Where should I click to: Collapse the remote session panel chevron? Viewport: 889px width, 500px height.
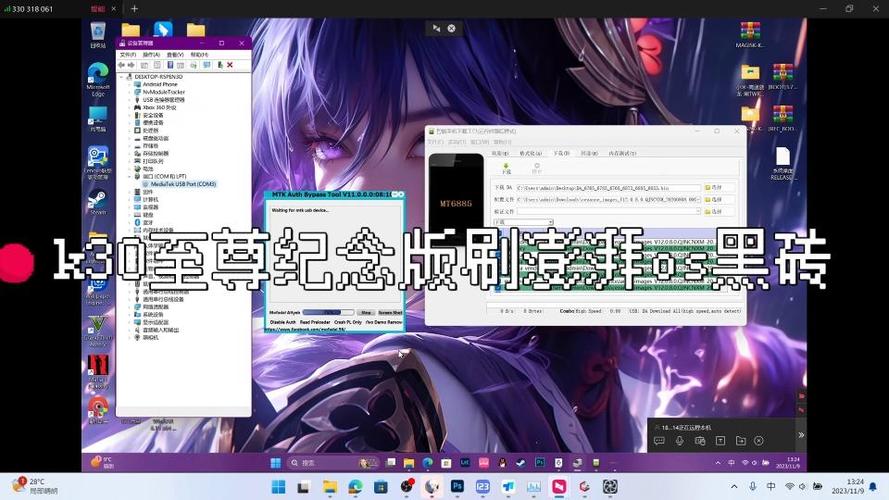coord(801,435)
